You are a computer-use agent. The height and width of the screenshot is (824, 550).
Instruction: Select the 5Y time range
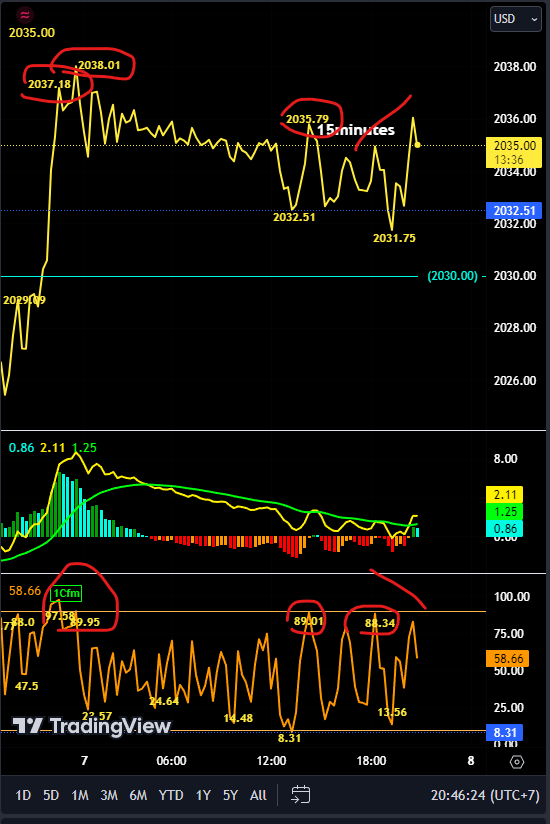[231, 795]
